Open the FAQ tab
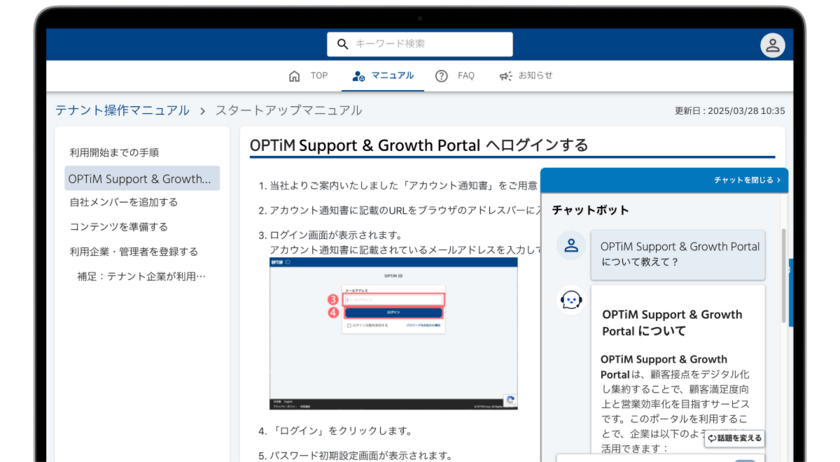Screen dimensions: 840x462 pos(466,76)
